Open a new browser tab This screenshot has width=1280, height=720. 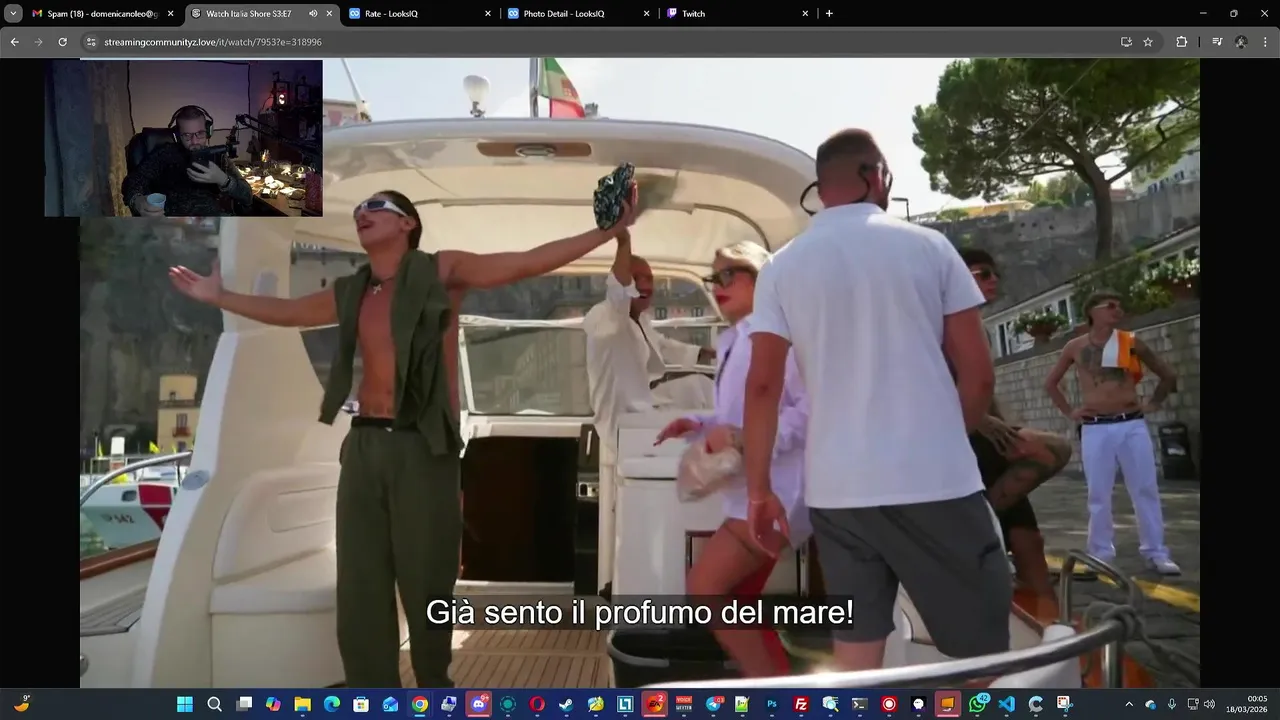coord(829,14)
